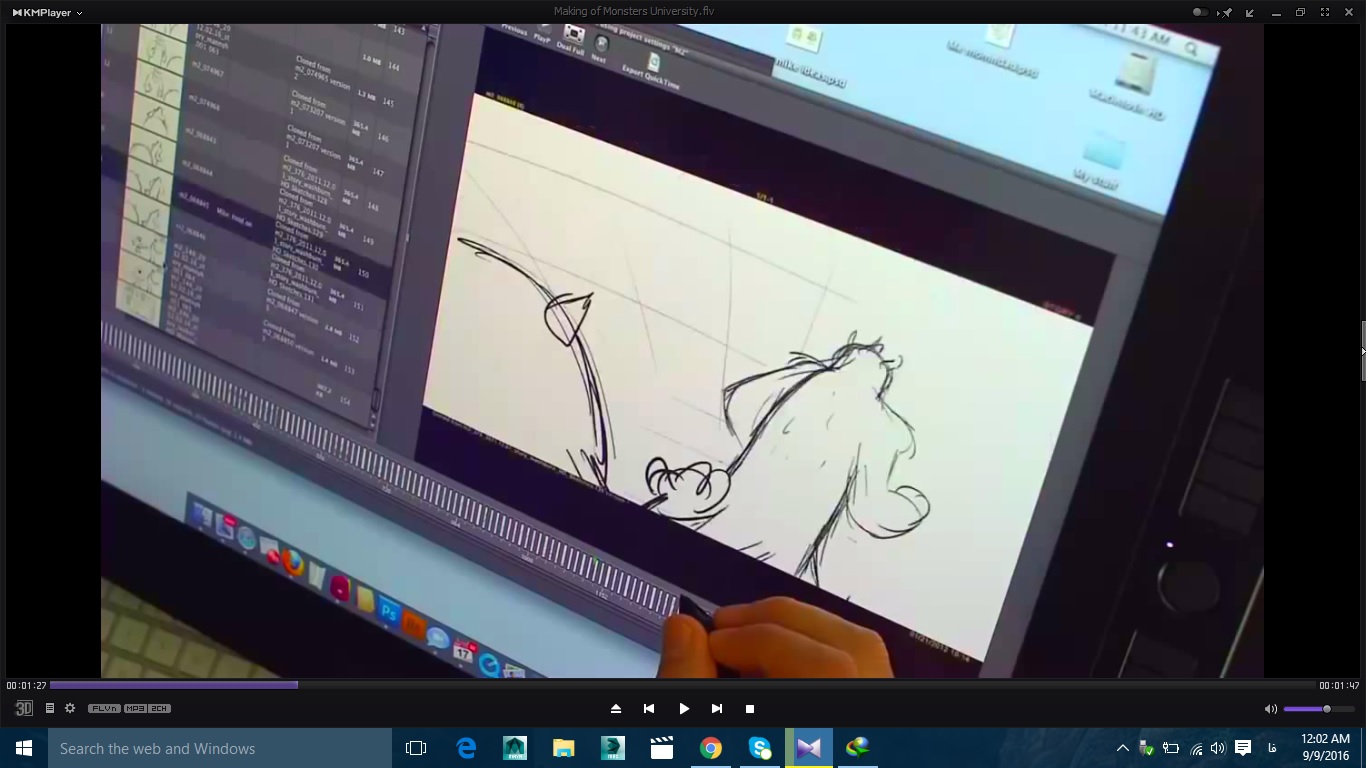Skip to the next track
The image size is (1366, 768).
coord(717,708)
